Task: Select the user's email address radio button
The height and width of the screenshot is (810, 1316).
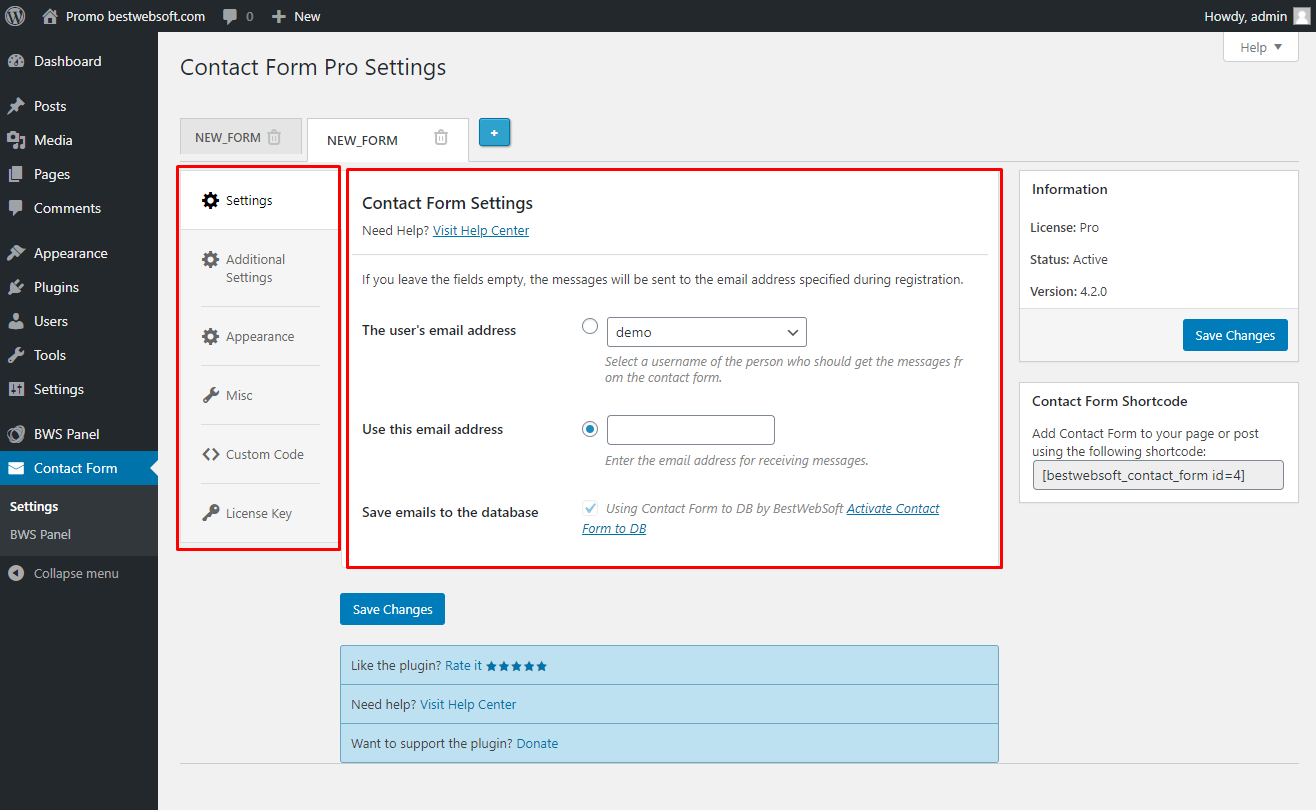Action: 590,326
